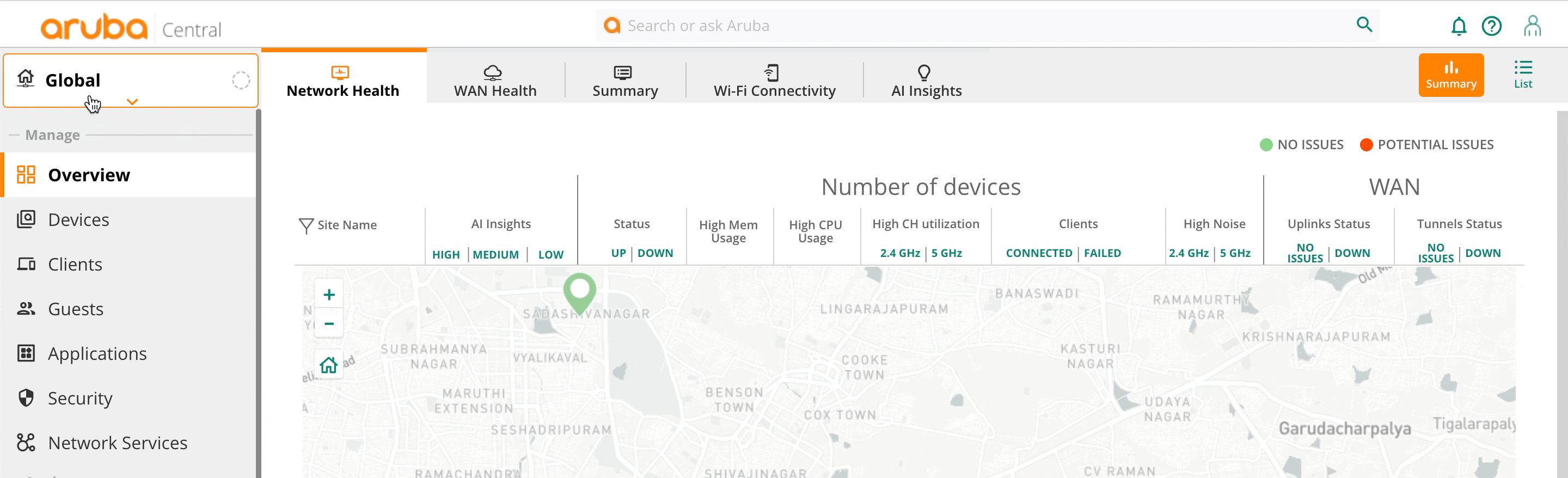The image size is (1568, 478).
Task: Click in the Search or ask Aruba field
Action: pyautogui.click(x=987, y=26)
